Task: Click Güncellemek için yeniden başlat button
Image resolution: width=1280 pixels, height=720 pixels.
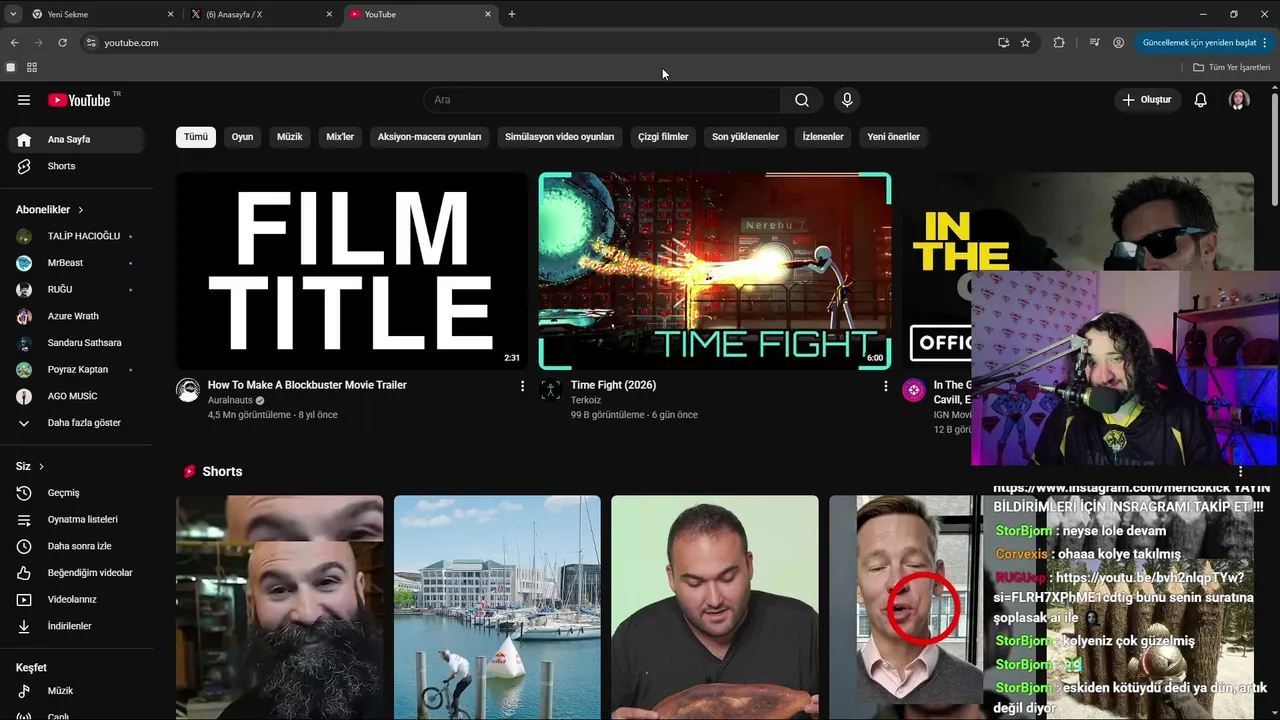Action: coord(1204,43)
